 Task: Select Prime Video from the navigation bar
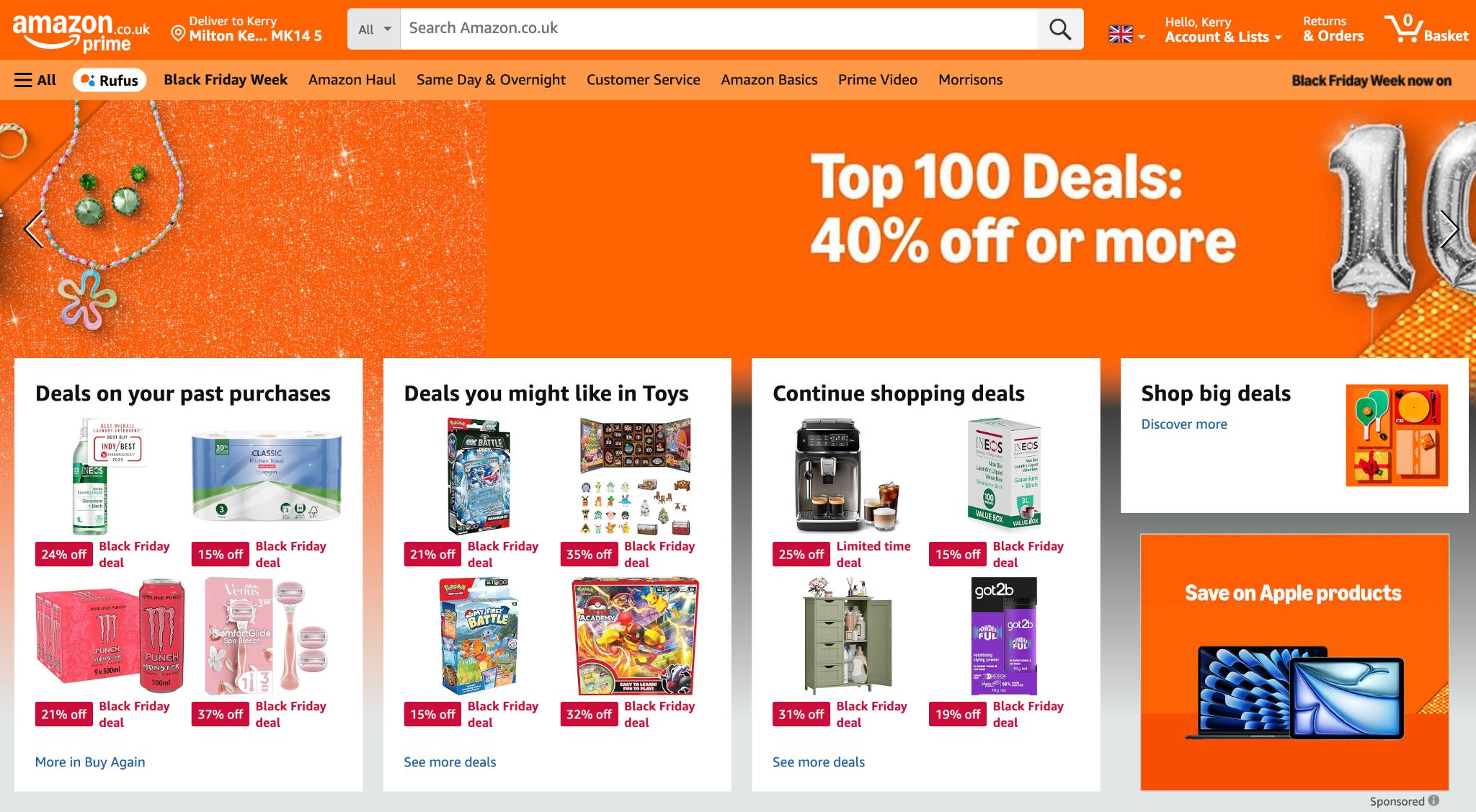pyautogui.click(x=876, y=79)
